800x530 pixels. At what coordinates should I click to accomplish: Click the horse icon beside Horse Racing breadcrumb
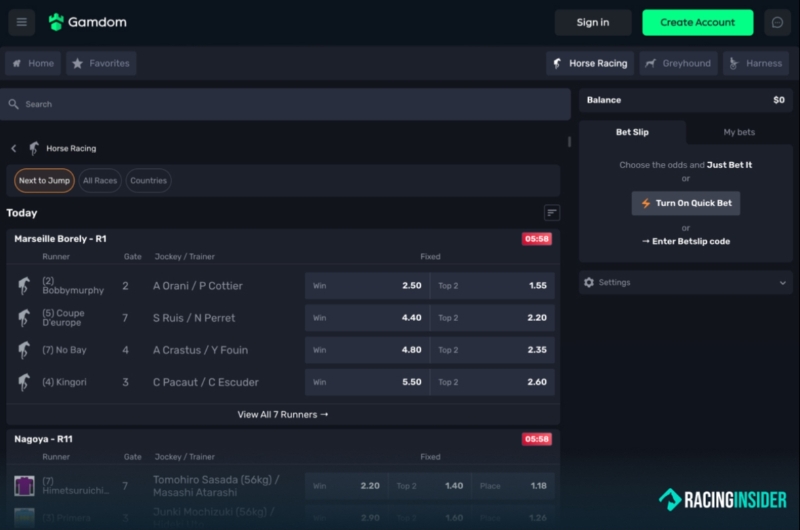click(34, 148)
